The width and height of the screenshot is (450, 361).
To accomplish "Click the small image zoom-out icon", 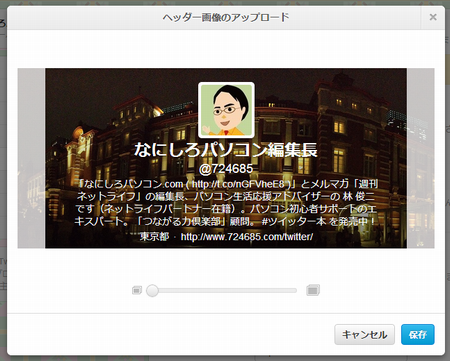I will [x=137, y=290].
